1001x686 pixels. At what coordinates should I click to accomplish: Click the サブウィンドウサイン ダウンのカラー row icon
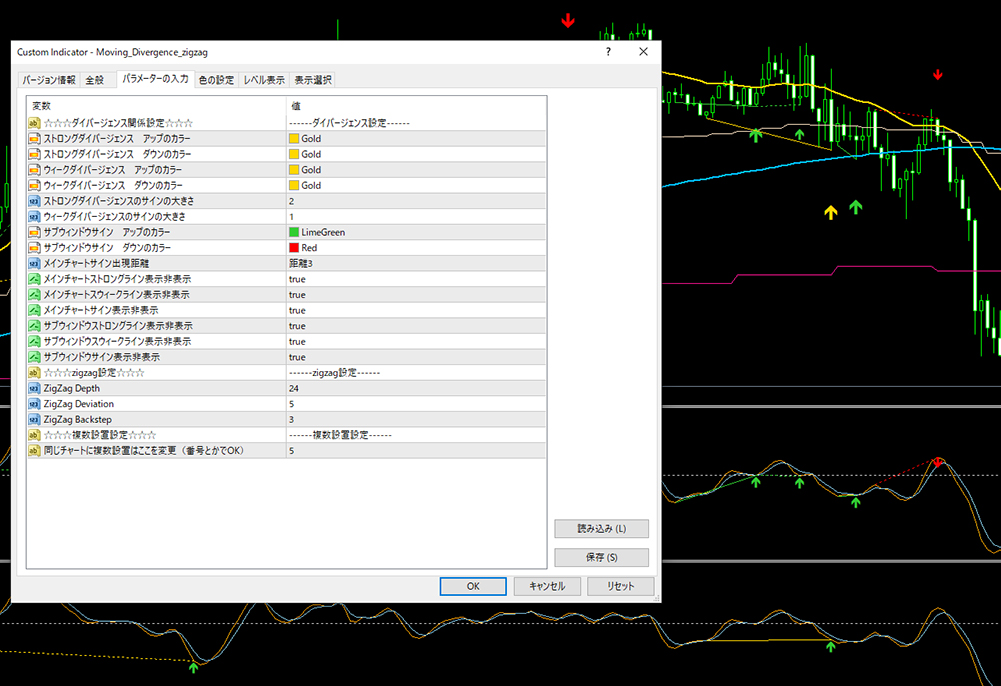34,248
